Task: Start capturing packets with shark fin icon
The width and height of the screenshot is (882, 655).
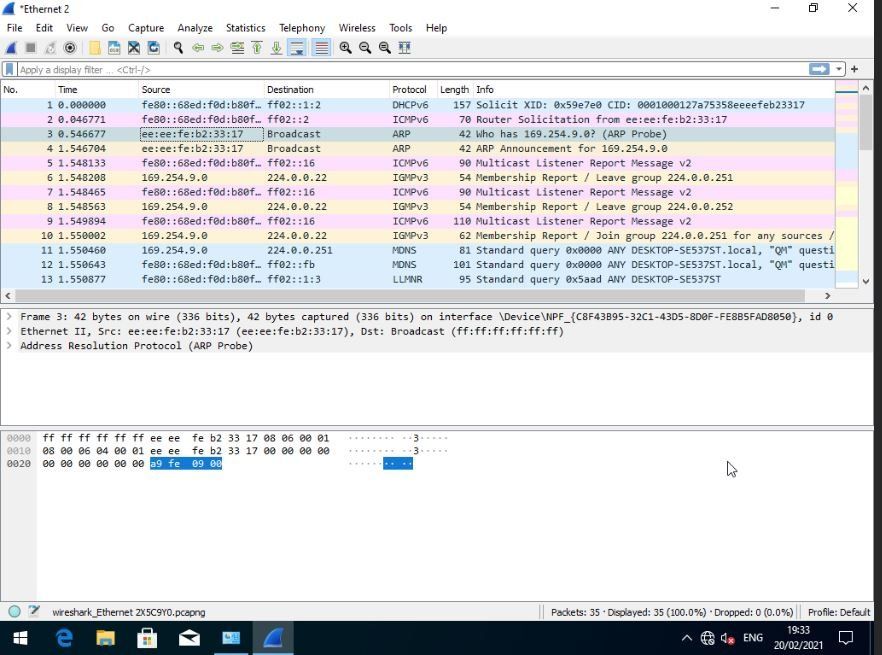Action: coord(11,48)
